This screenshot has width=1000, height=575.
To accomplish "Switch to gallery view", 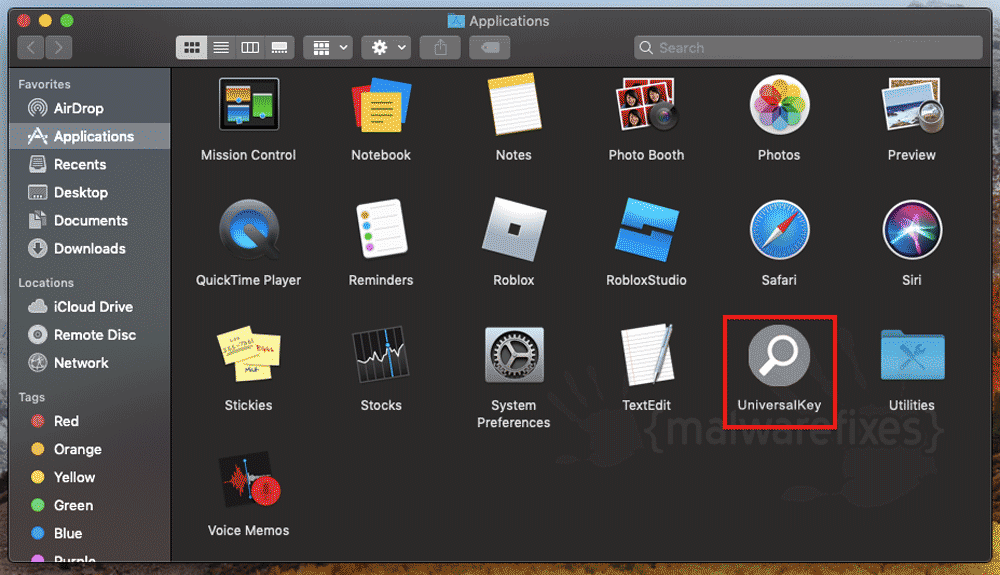I will 279,47.
